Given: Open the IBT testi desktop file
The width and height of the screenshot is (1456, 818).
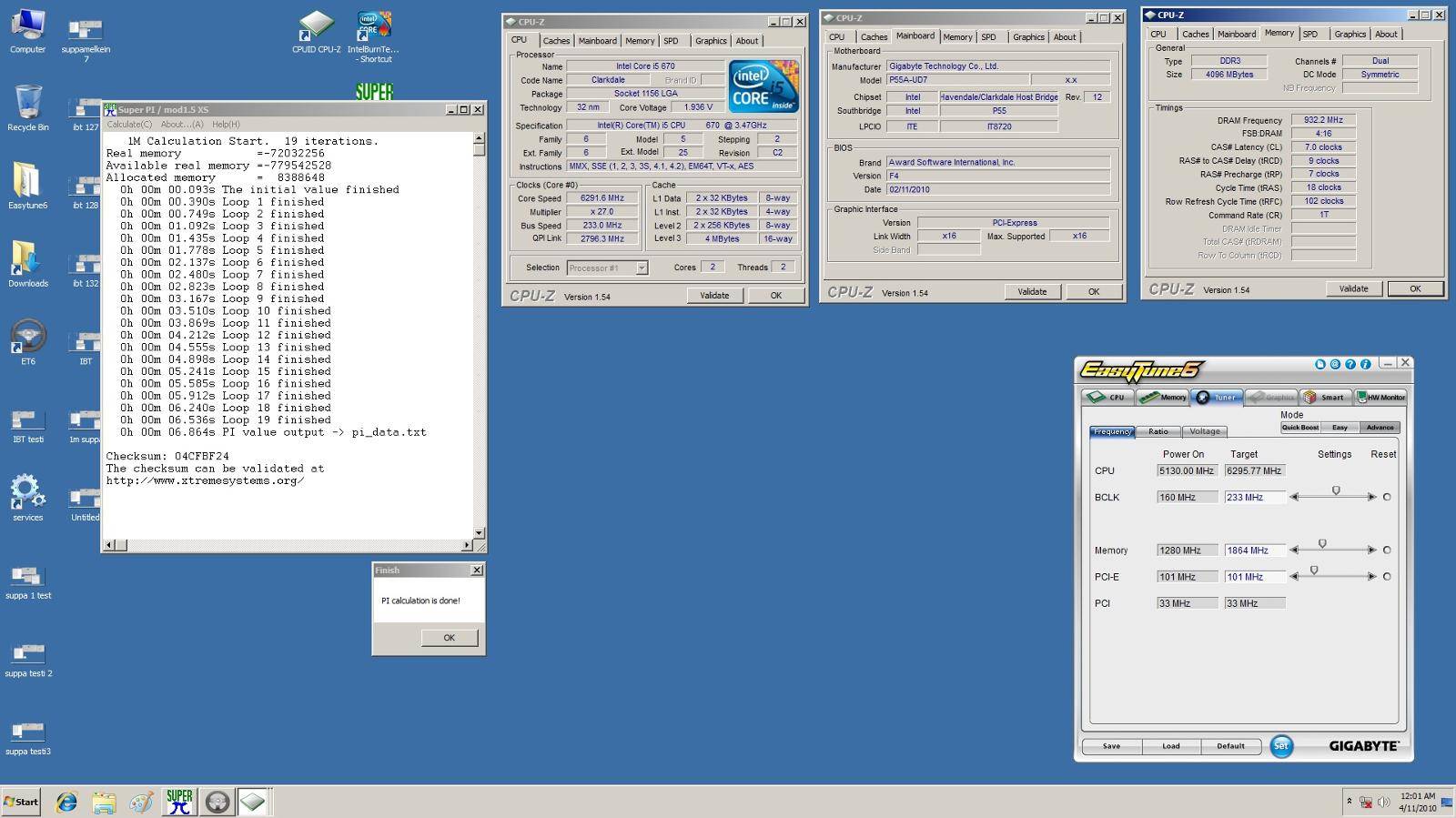Looking at the screenshot, I should click(27, 426).
